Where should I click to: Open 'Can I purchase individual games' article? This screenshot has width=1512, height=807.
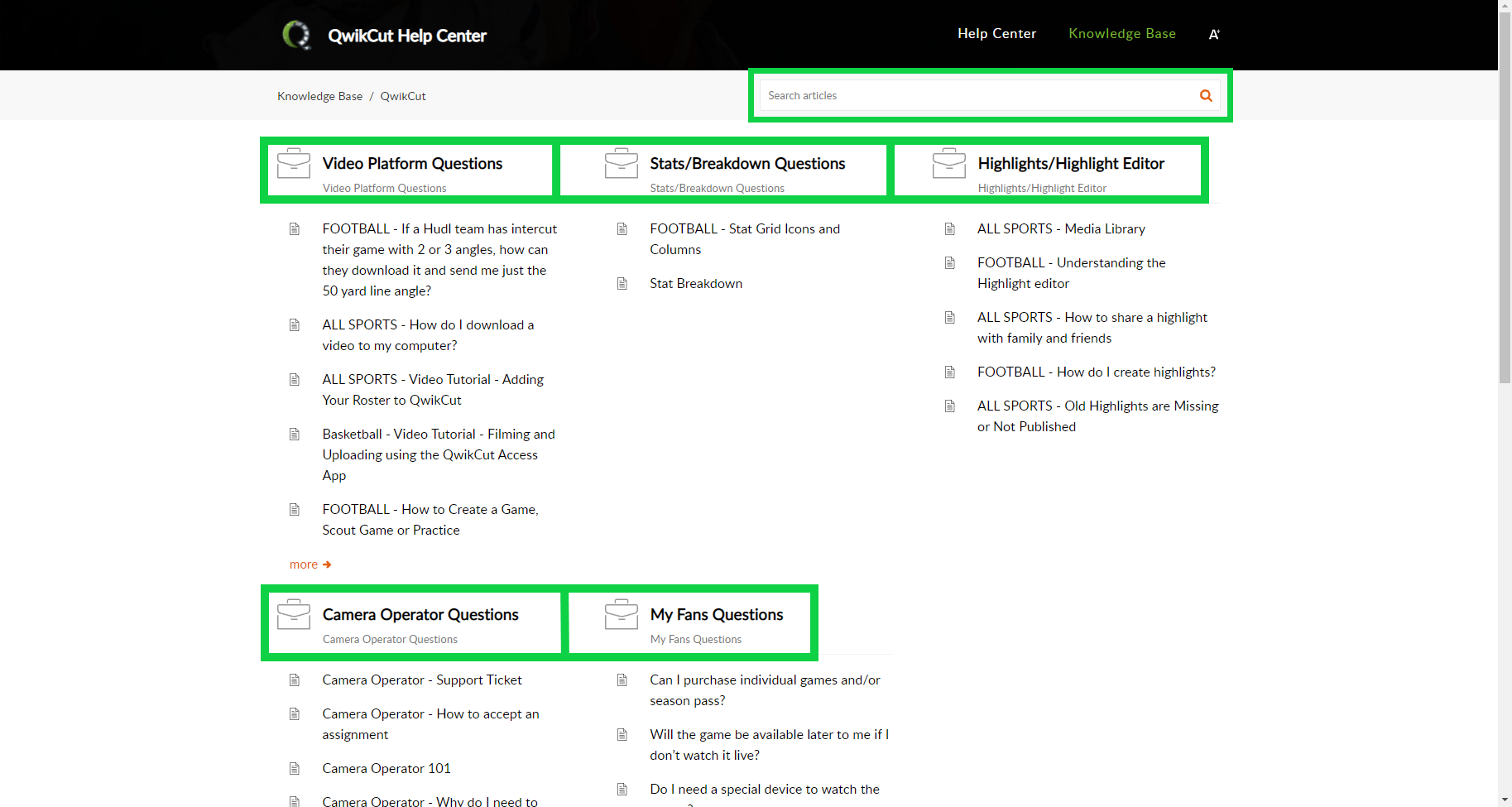click(x=765, y=690)
